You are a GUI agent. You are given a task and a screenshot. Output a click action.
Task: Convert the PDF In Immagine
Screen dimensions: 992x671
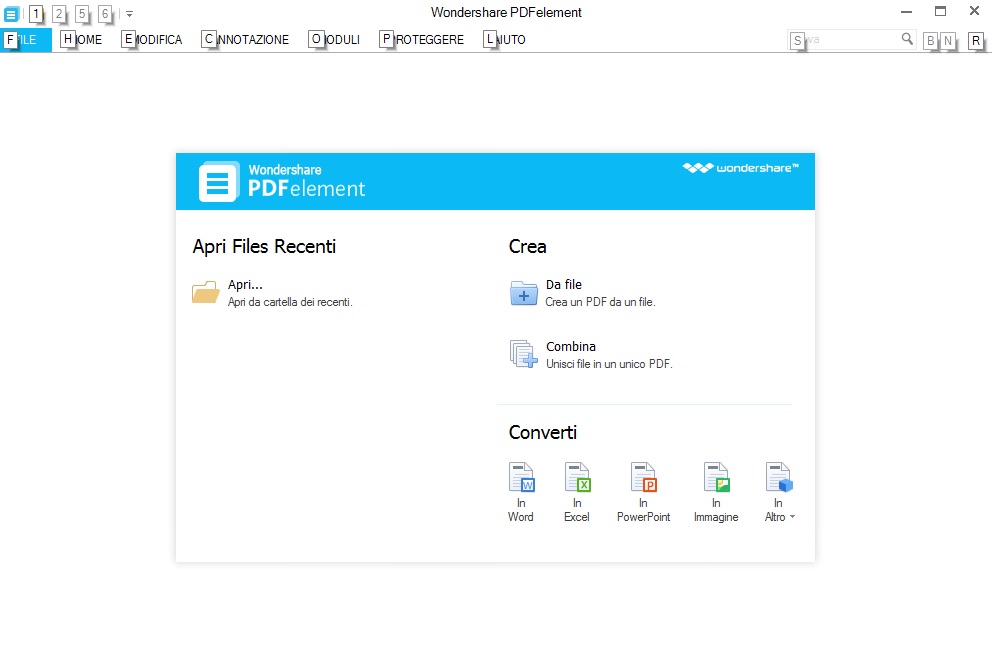(716, 492)
